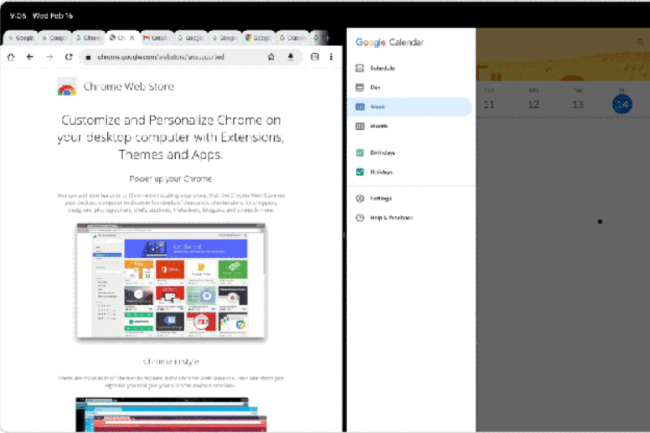This screenshot has height=433, width=650.
Task: Click Chrome back arrow
Action: point(30,57)
